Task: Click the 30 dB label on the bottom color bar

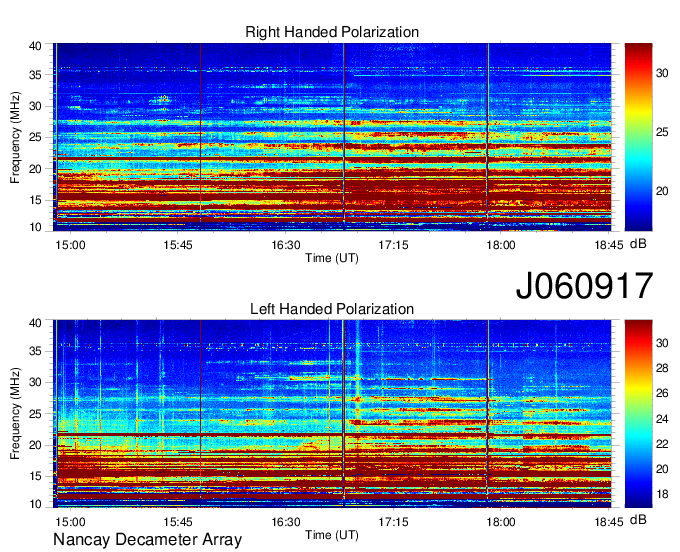Action: click(662, 343)
